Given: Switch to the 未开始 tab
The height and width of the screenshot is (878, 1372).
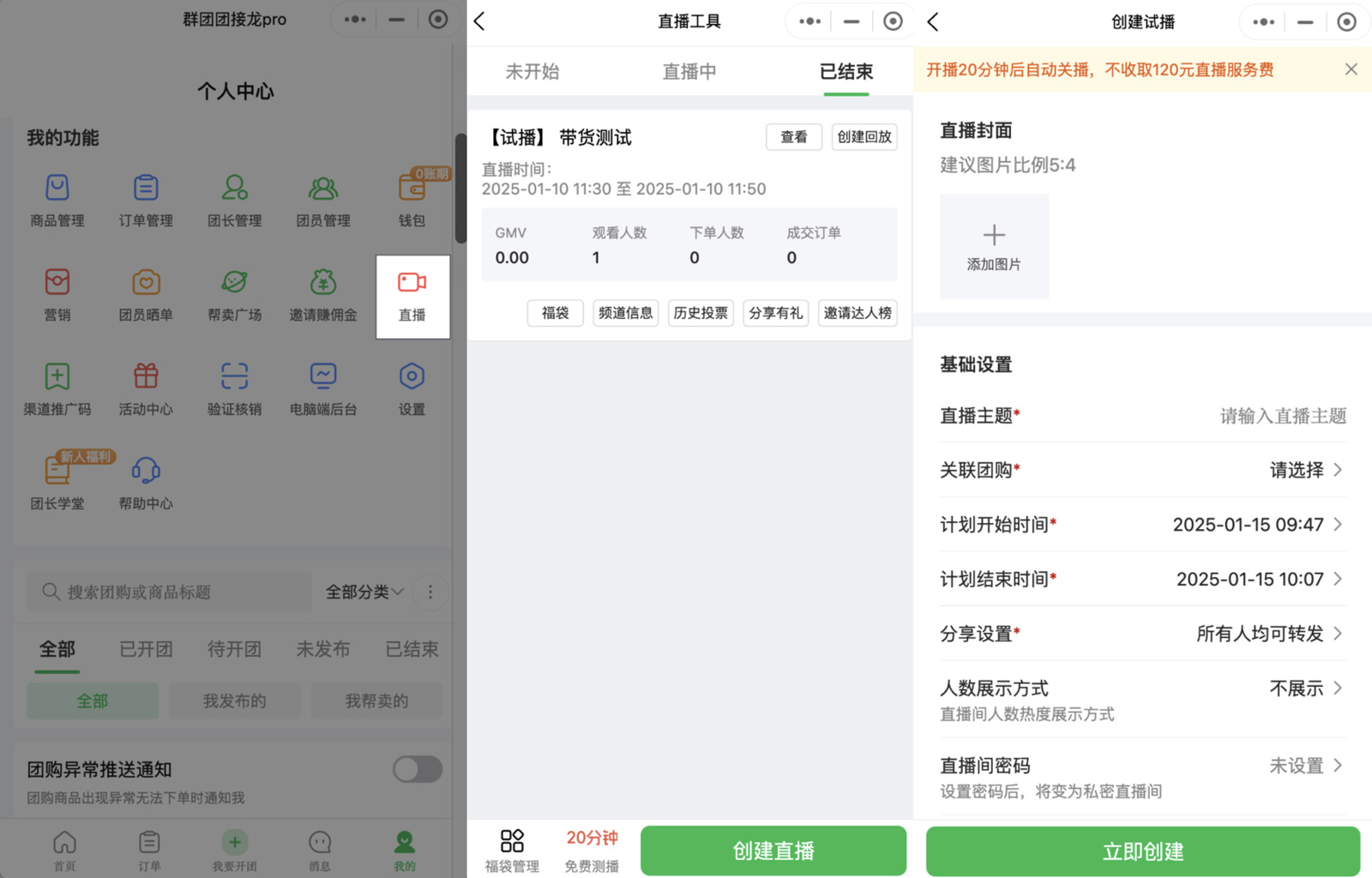Looking at the screenshot, I should (532, 72).
